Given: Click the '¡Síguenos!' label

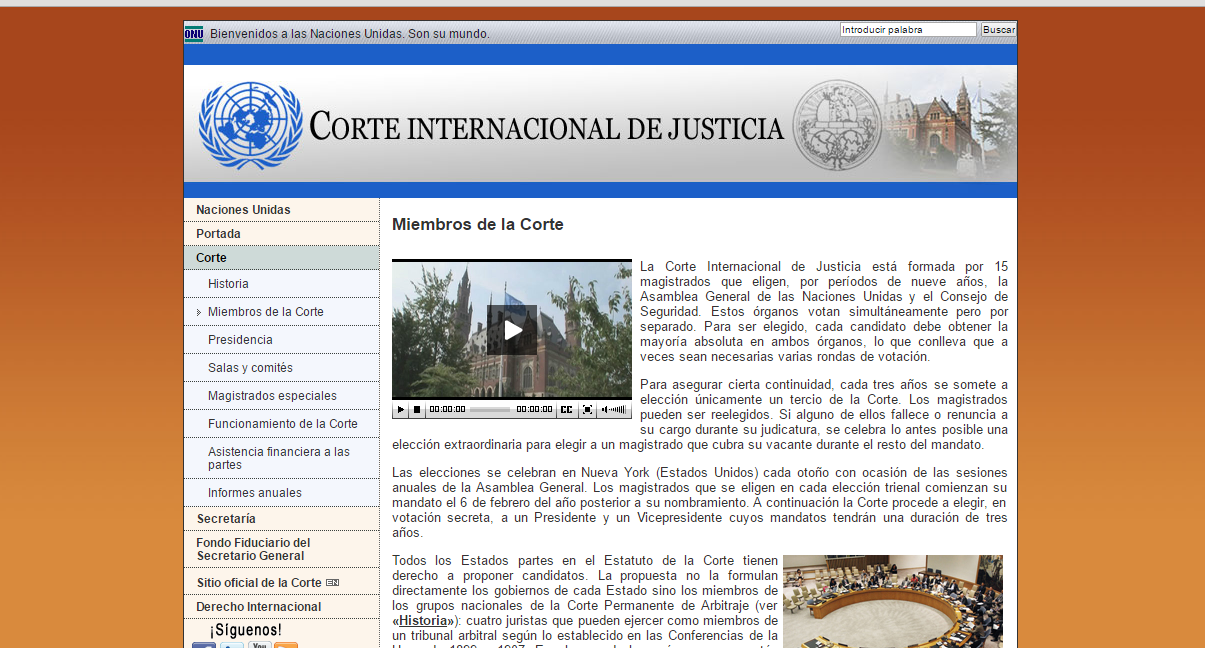Looking at the screenshot, I should (x=246, y=630).
